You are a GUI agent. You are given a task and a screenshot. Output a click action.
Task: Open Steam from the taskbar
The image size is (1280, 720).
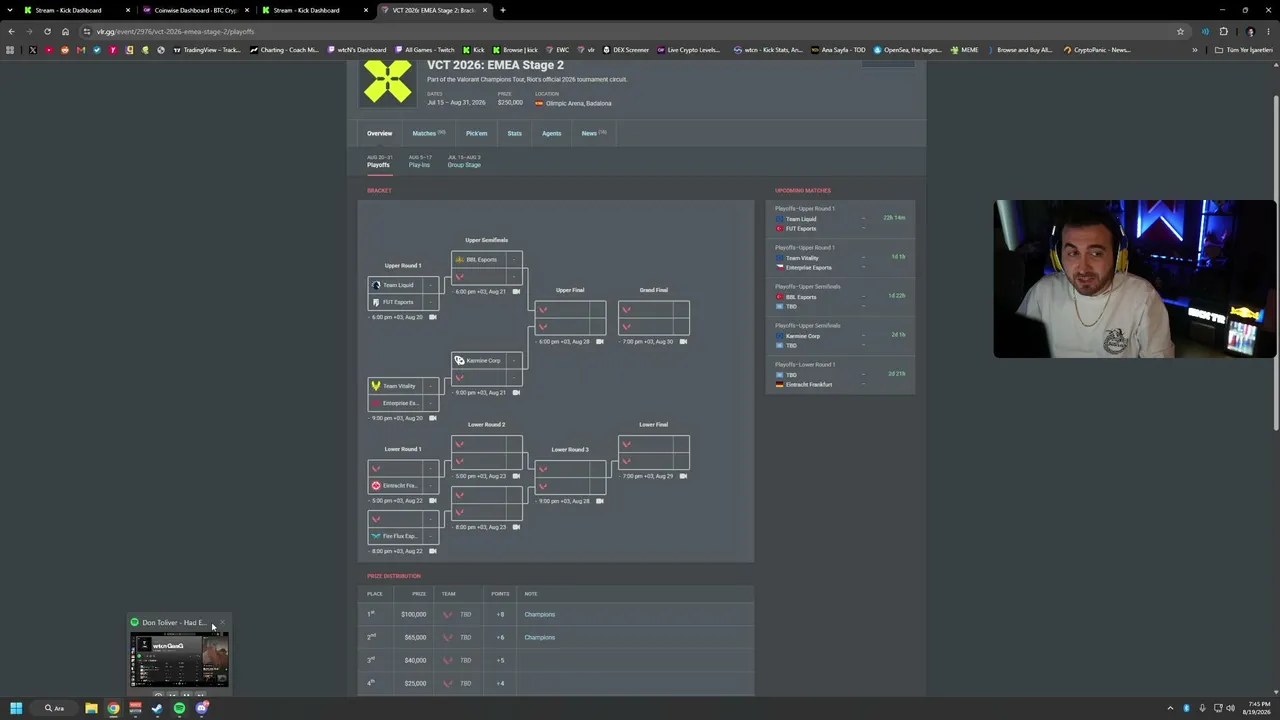[157, 708]
